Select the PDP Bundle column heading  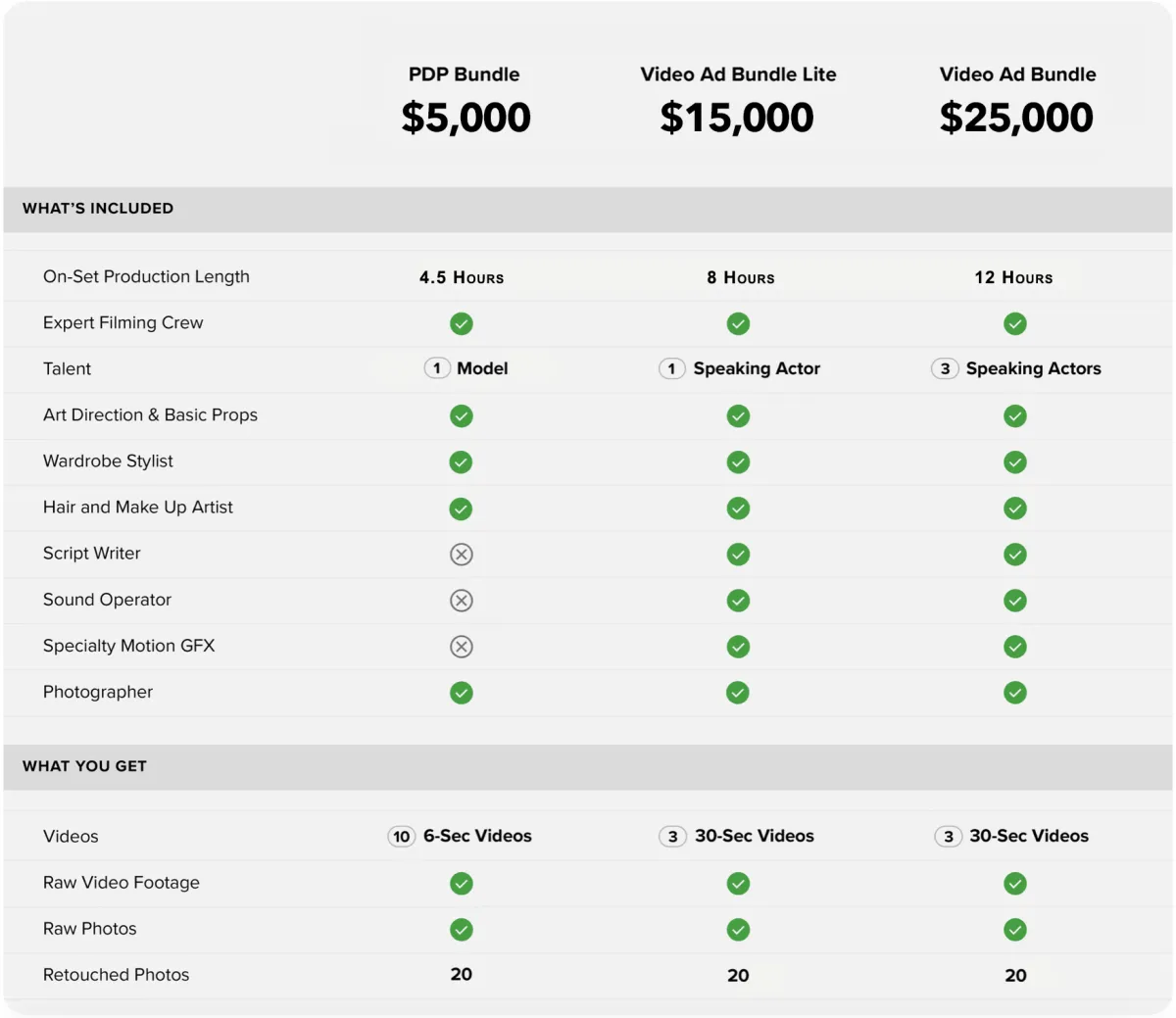pyautogui.click(x=464, y=74)
